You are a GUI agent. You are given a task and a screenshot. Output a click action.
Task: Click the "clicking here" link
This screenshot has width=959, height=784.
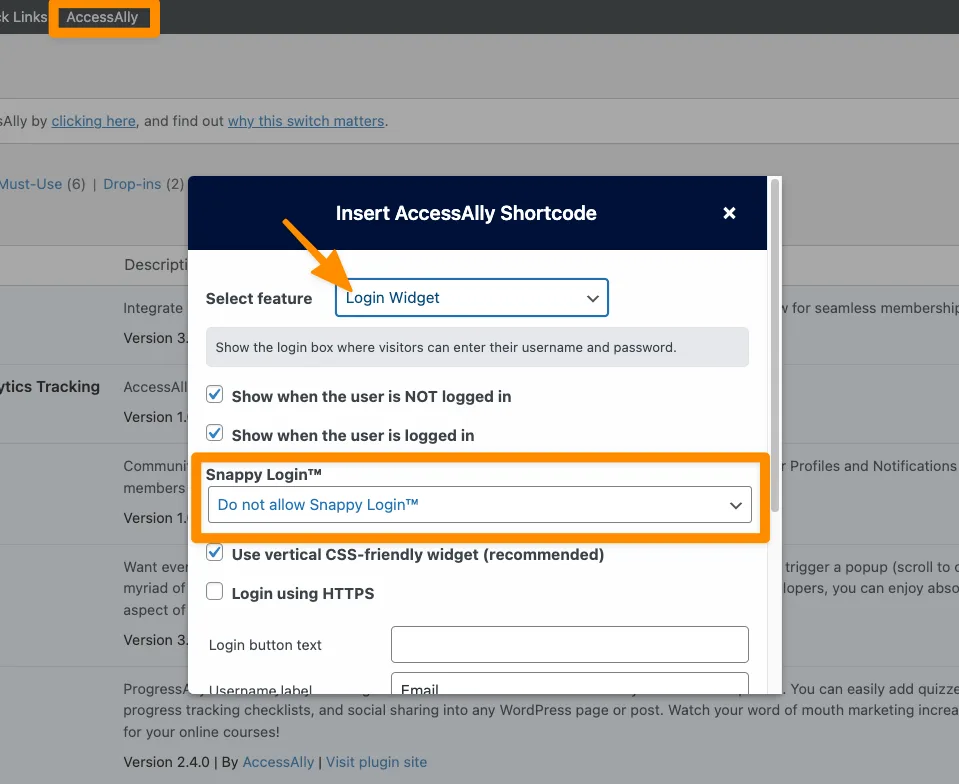(x=93, y=120)
